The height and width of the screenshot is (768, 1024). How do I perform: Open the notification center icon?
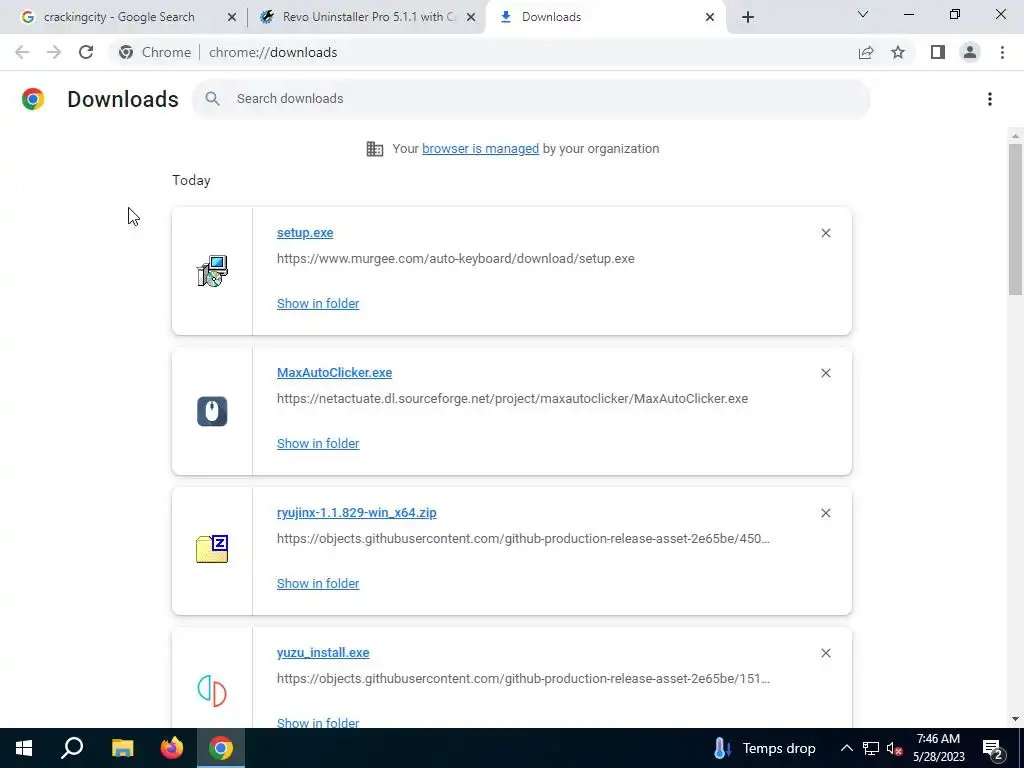(x=993, y=748)
